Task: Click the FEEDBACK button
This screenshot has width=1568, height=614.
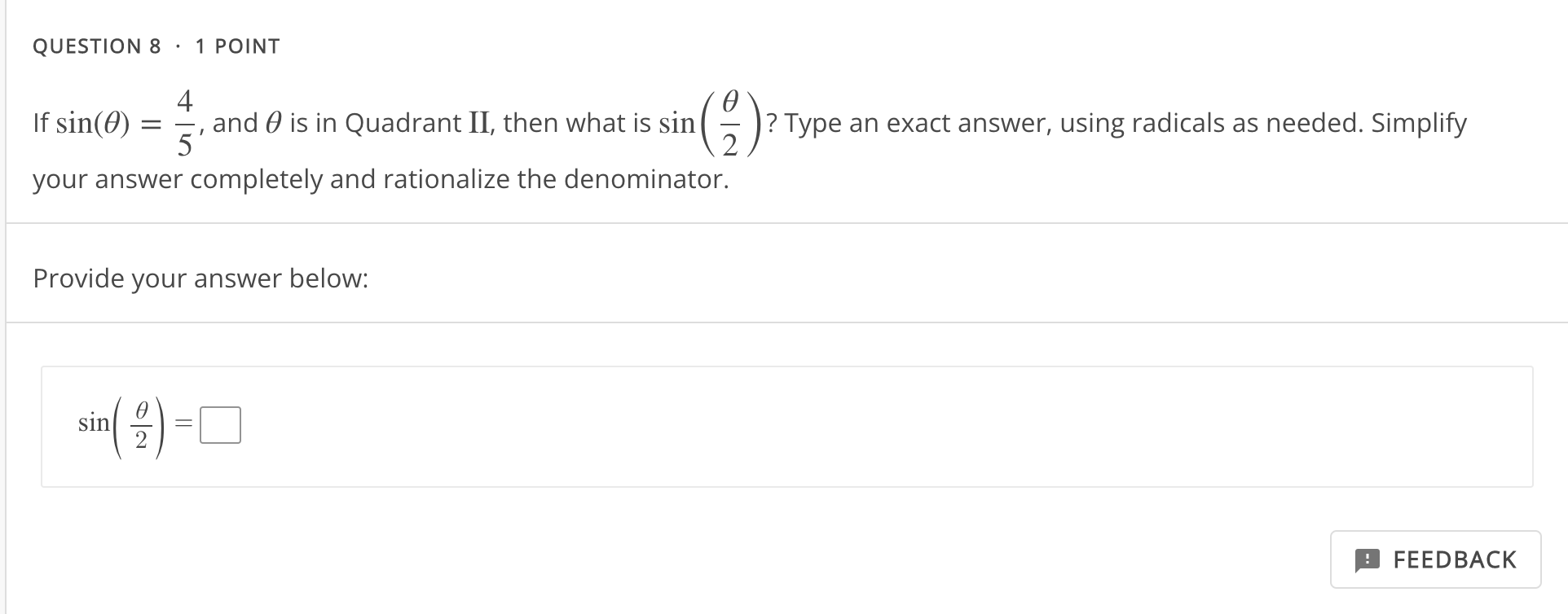Action: pos(1436,559)
